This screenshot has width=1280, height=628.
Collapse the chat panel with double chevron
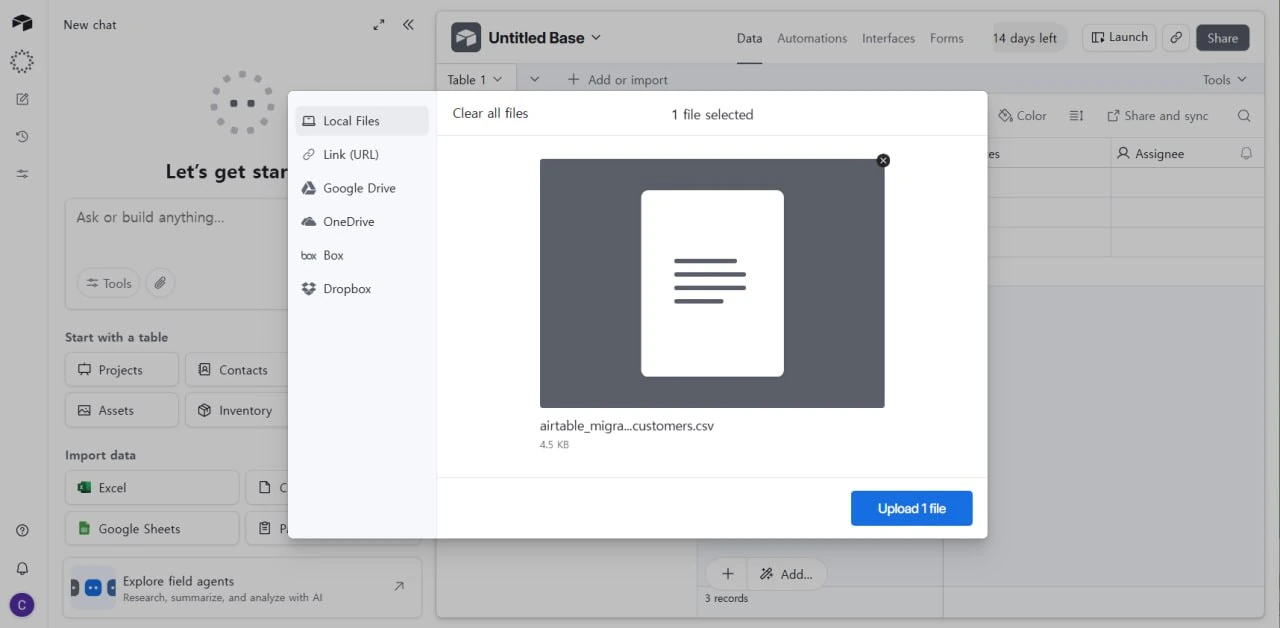click(x=408, y=25)
